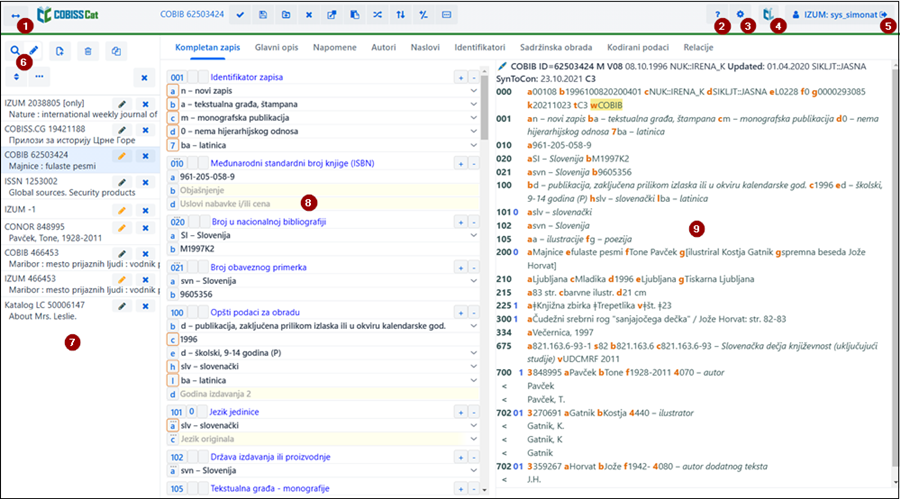Open the Naslovi tab
The height and width of the screenshot is (499, 900).
click(x=425, y=47)
